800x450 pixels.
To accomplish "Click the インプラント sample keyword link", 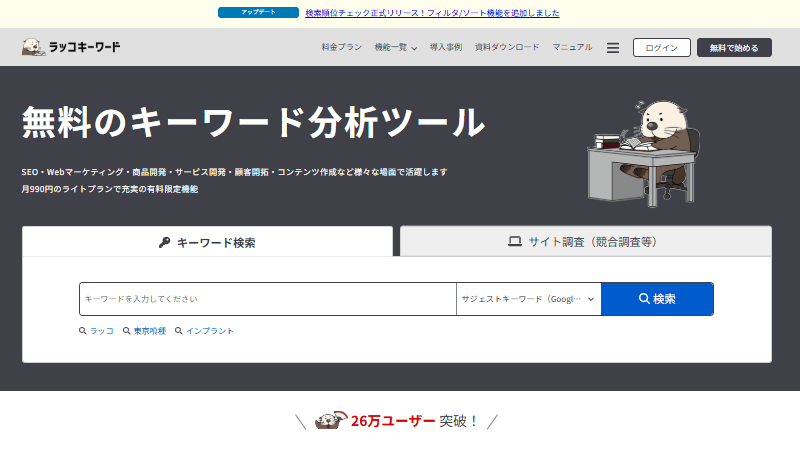I will click(x=210, y=331).
